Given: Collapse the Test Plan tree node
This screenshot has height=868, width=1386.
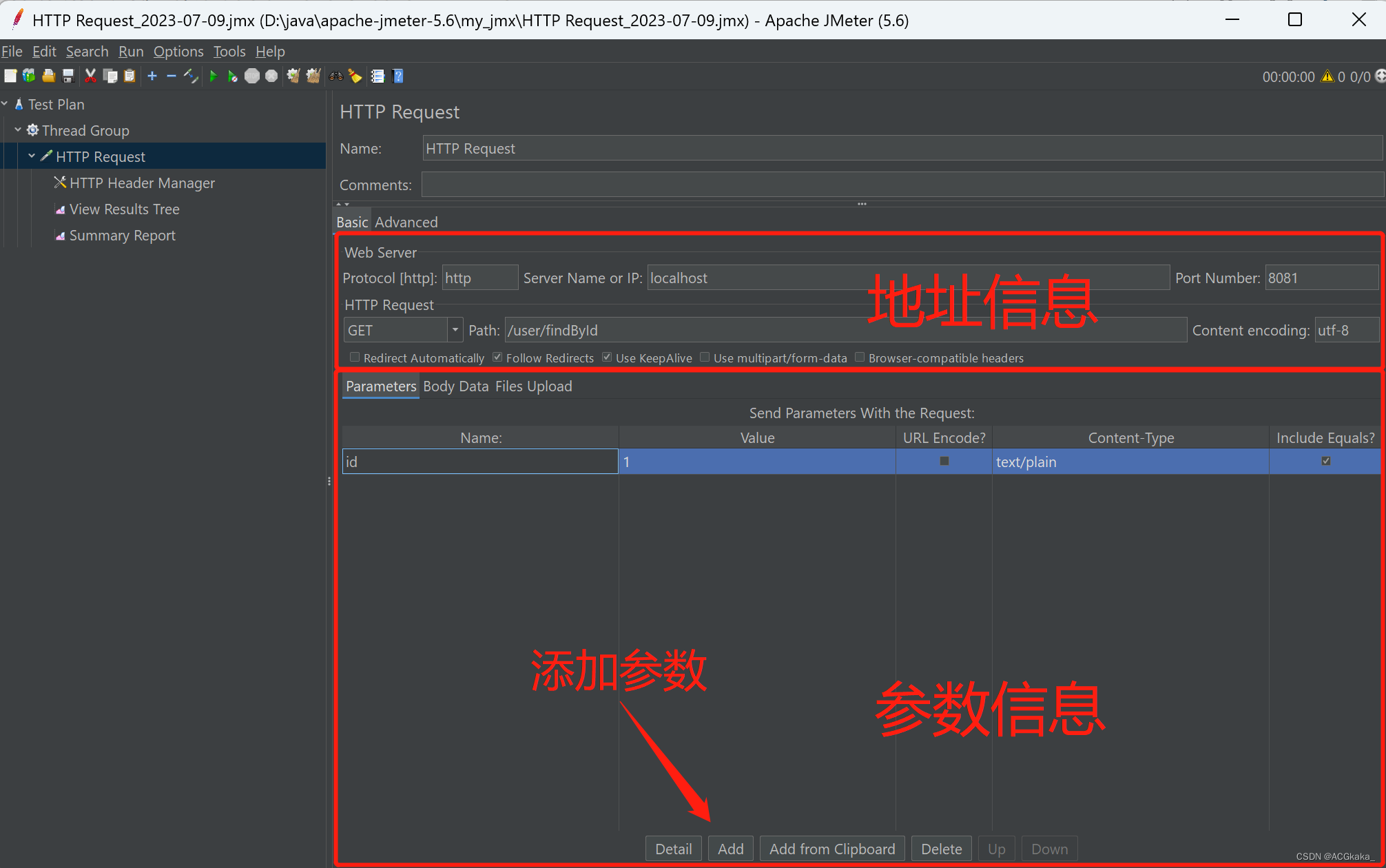Looking at the screenshot, I should (5, 103).
